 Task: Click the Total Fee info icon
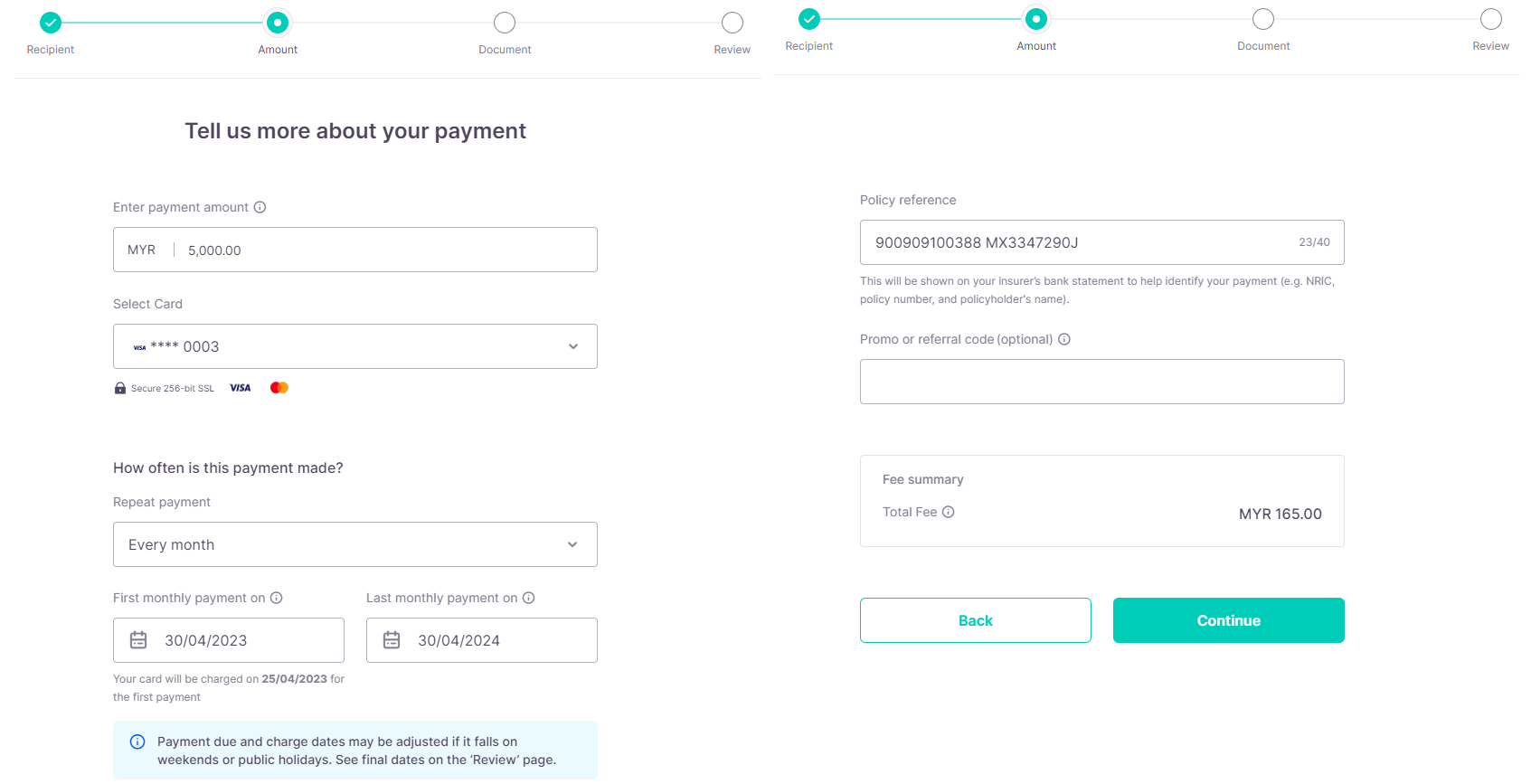pos(948,512)
